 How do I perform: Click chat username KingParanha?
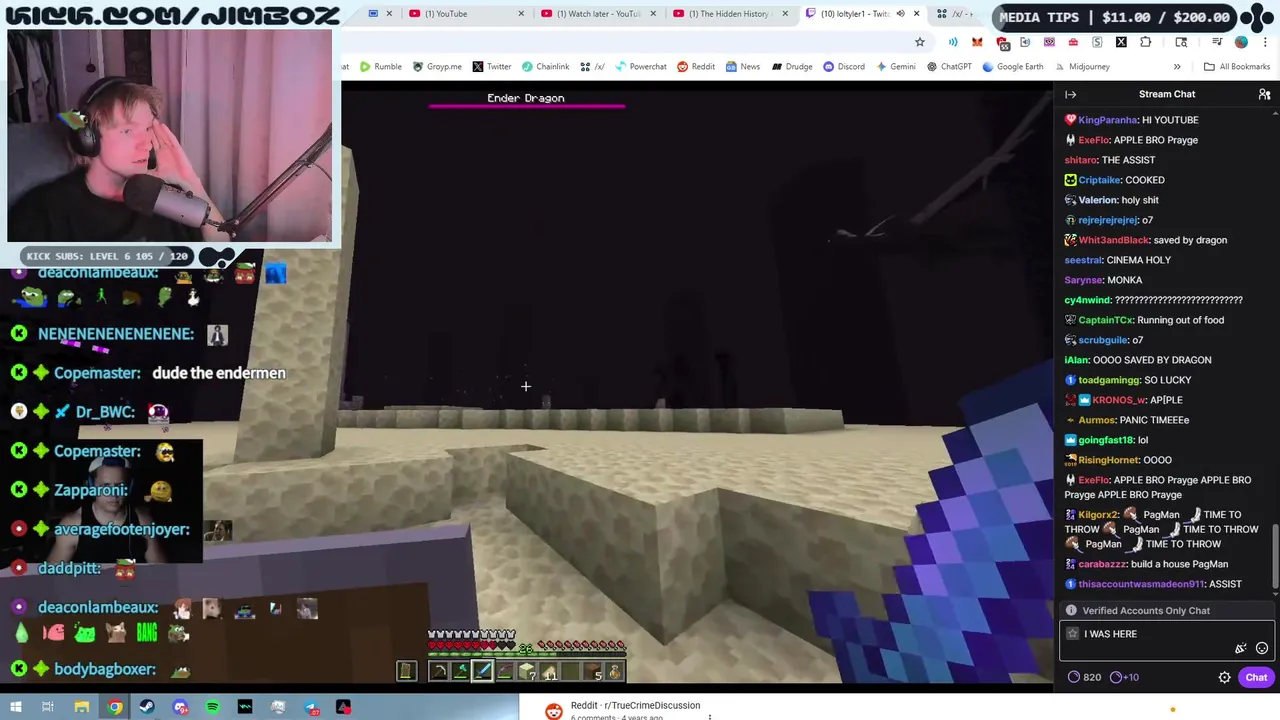(1108, 120)
